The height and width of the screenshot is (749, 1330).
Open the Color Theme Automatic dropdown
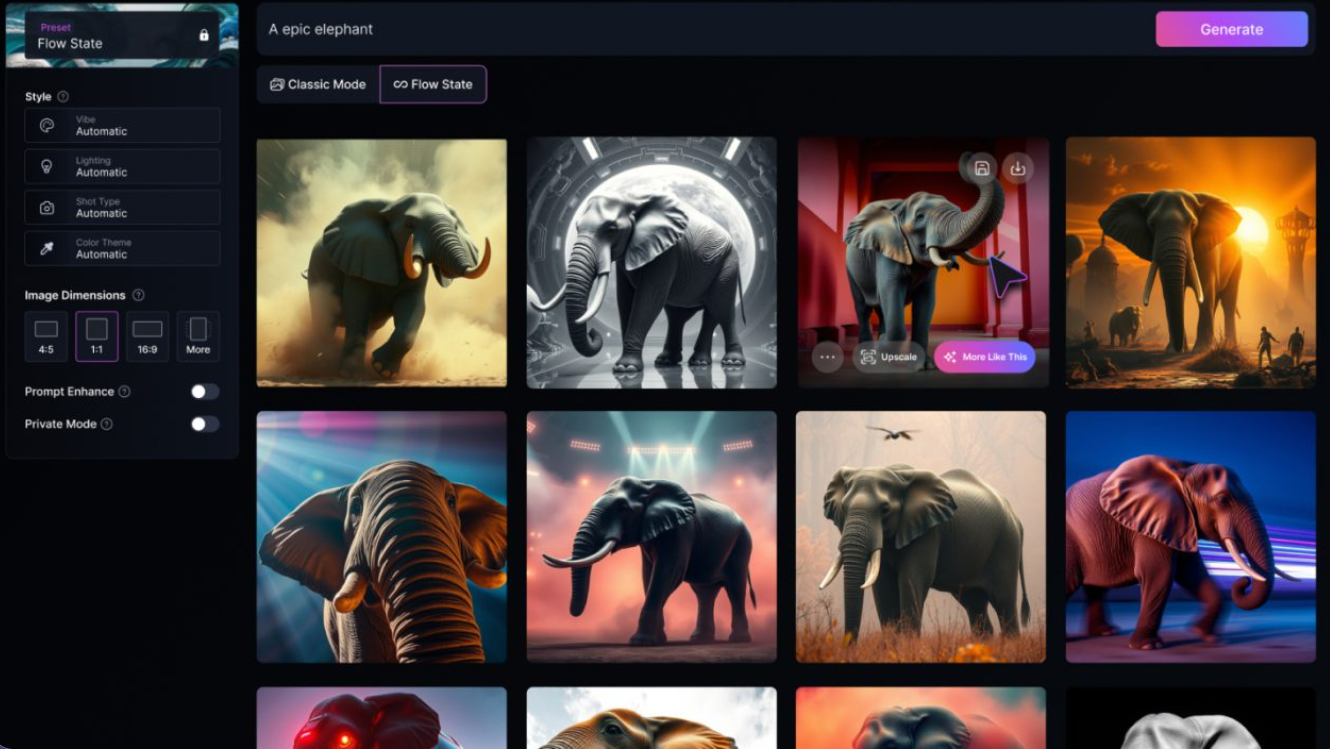pyautogui.click(x=122, y=248)
